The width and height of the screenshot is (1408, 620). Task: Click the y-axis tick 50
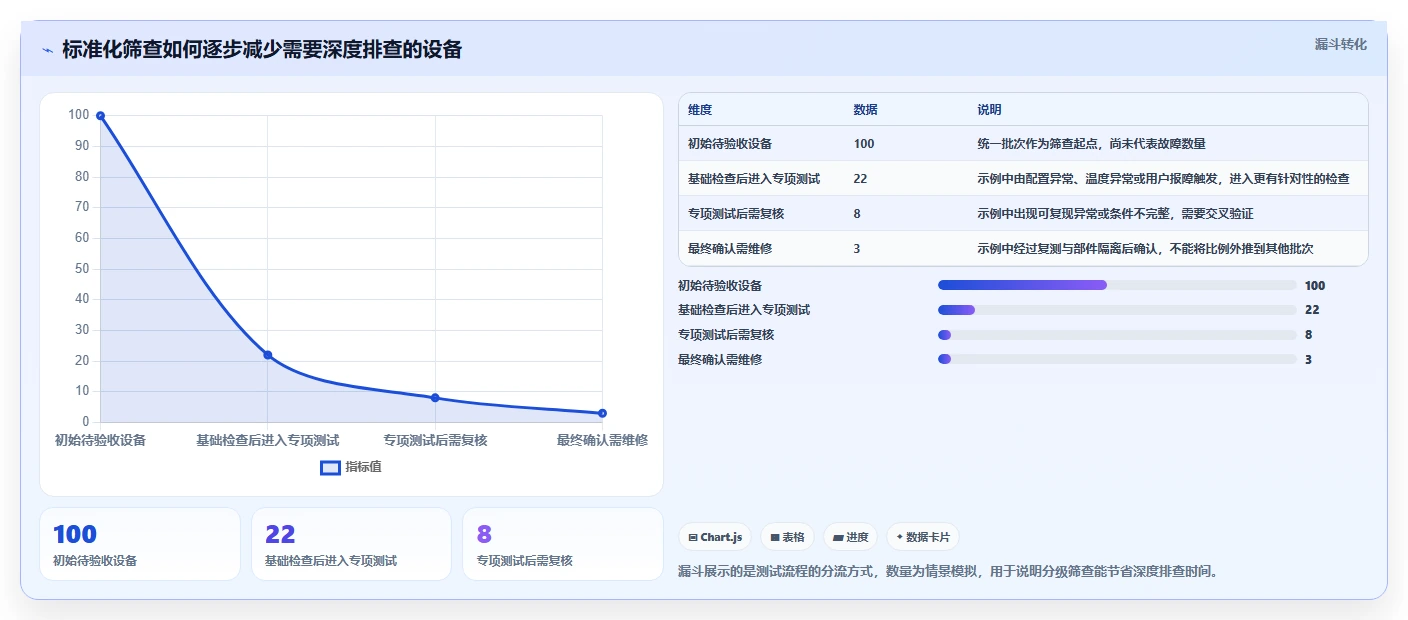81,269
